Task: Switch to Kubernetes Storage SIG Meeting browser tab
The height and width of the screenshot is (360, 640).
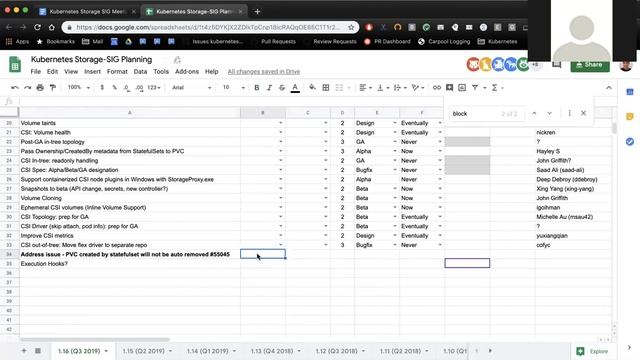Action: click(87, 11)
